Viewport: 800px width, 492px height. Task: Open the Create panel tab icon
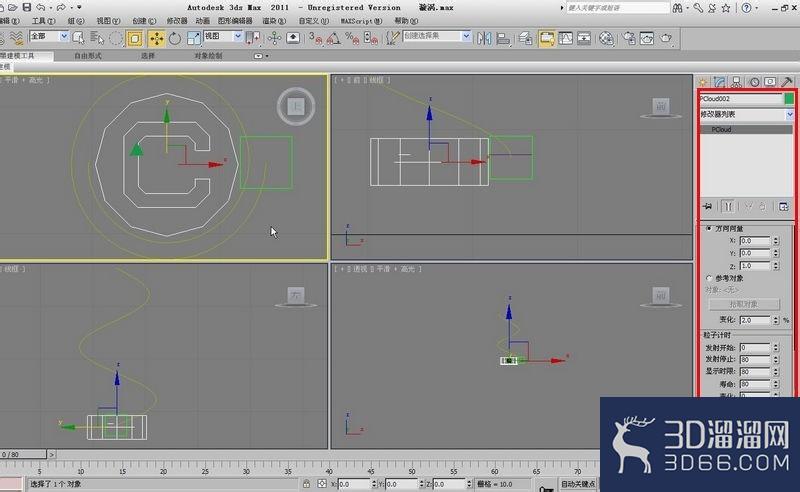[x=703, y=82]
